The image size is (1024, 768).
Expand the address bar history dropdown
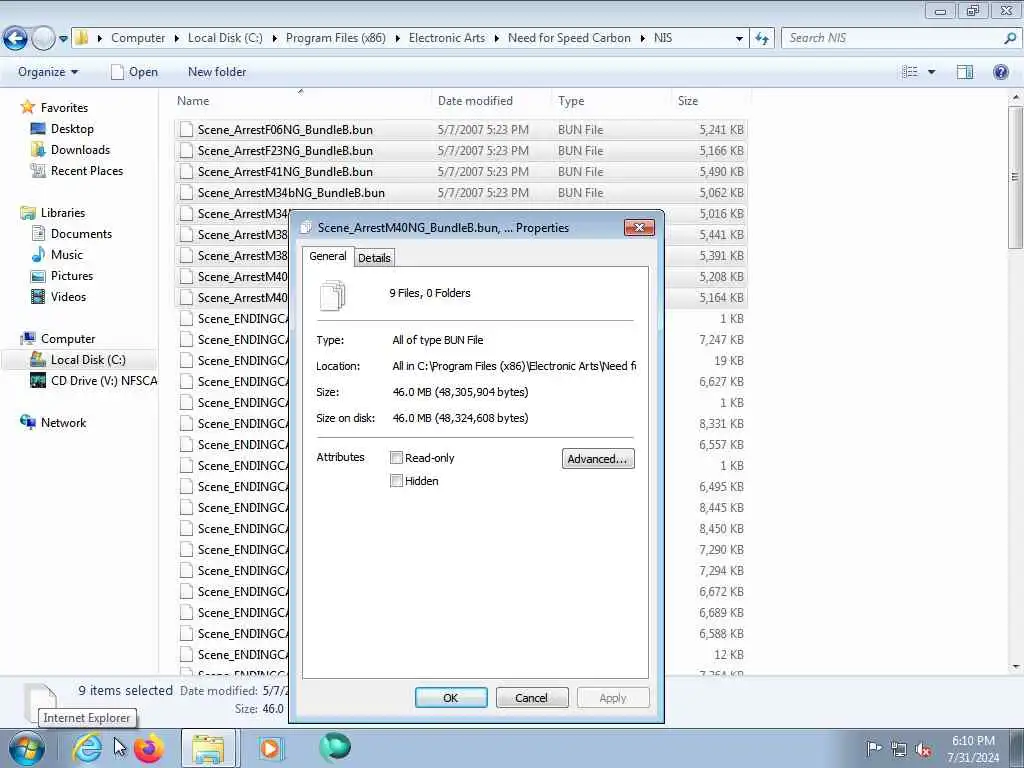pos(739,39)
